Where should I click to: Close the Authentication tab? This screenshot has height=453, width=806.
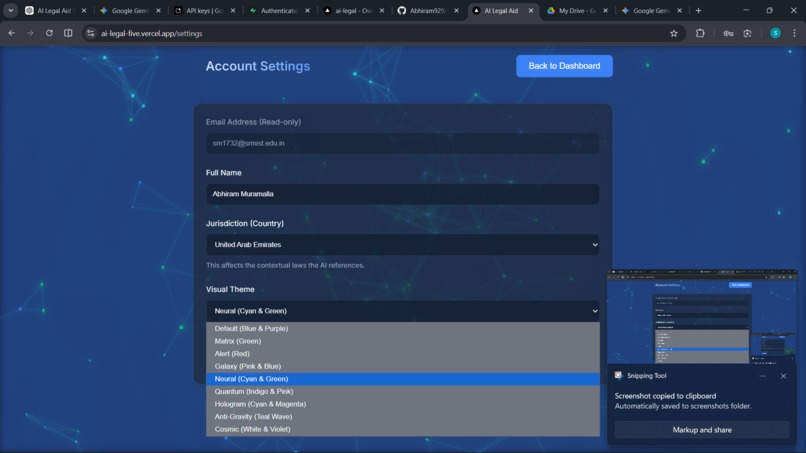[x=307, y=10]
